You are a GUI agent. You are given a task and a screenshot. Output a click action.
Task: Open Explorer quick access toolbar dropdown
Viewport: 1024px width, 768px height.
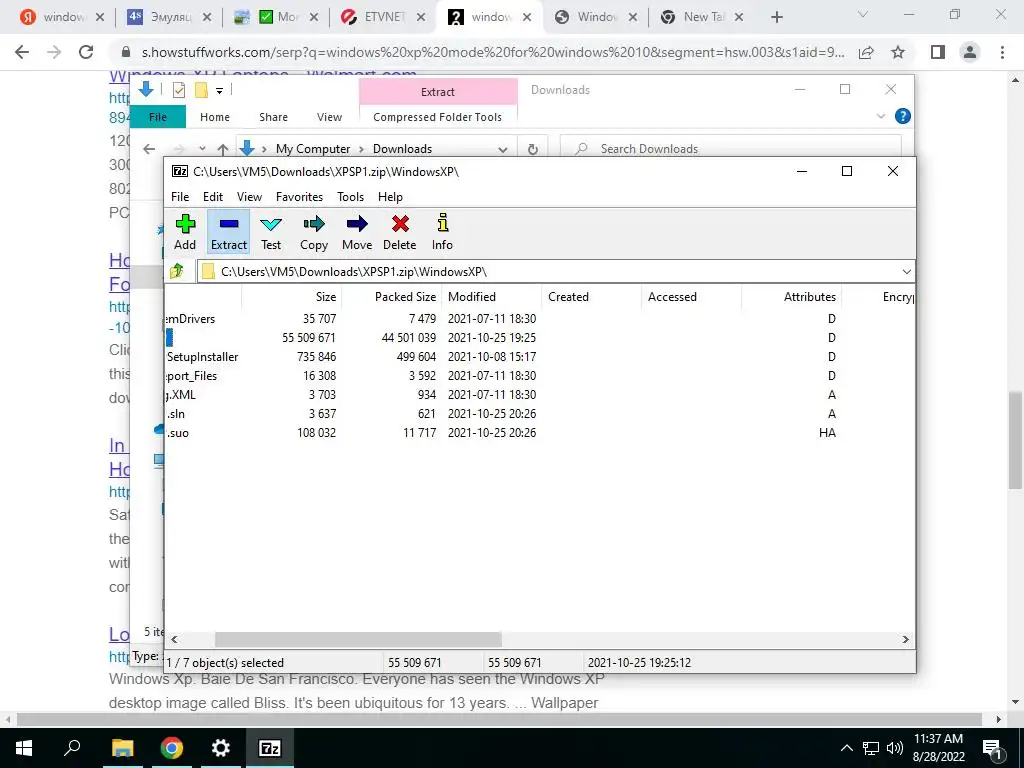tap(219, 91)
